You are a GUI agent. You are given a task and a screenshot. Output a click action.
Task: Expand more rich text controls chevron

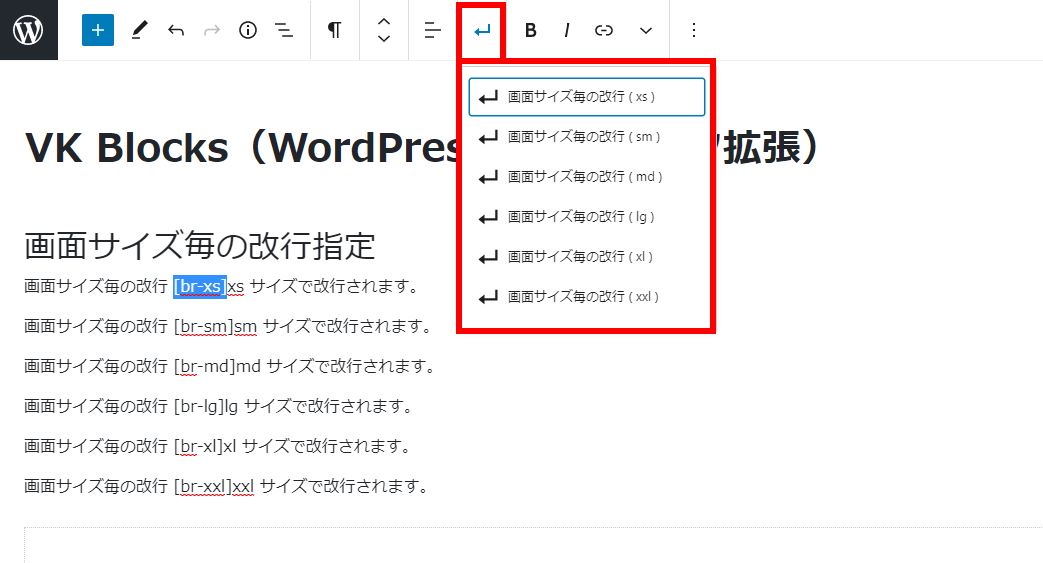tap(645, 30)
